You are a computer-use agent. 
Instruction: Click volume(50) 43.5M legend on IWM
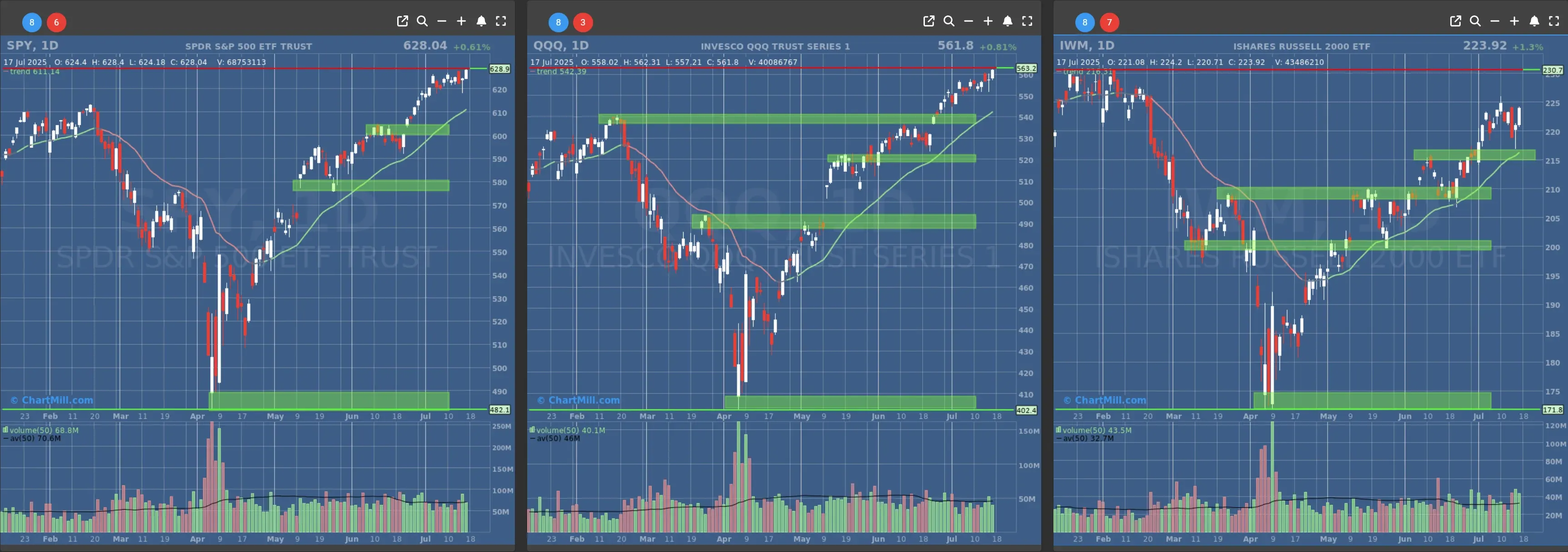coord(1094,430)
